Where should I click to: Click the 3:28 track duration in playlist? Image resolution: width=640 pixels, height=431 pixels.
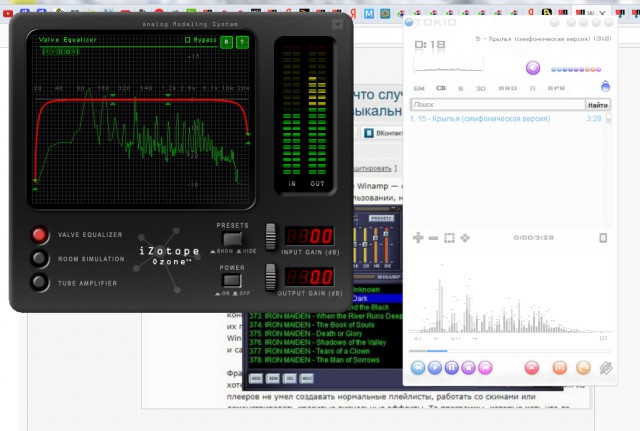[x=594, y=119]
